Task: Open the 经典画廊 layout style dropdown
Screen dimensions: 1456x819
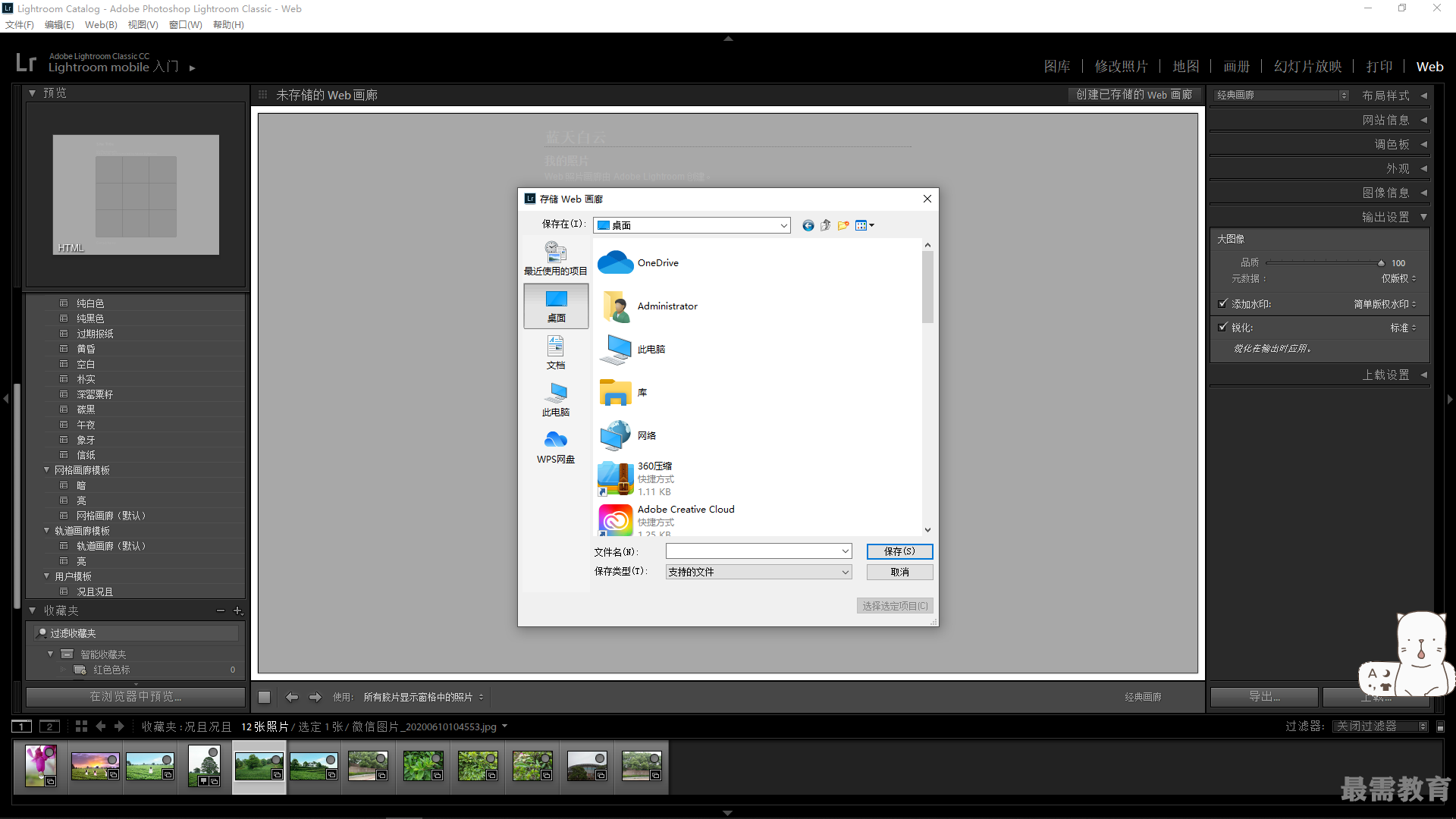Action: [x=1281, y=96]
